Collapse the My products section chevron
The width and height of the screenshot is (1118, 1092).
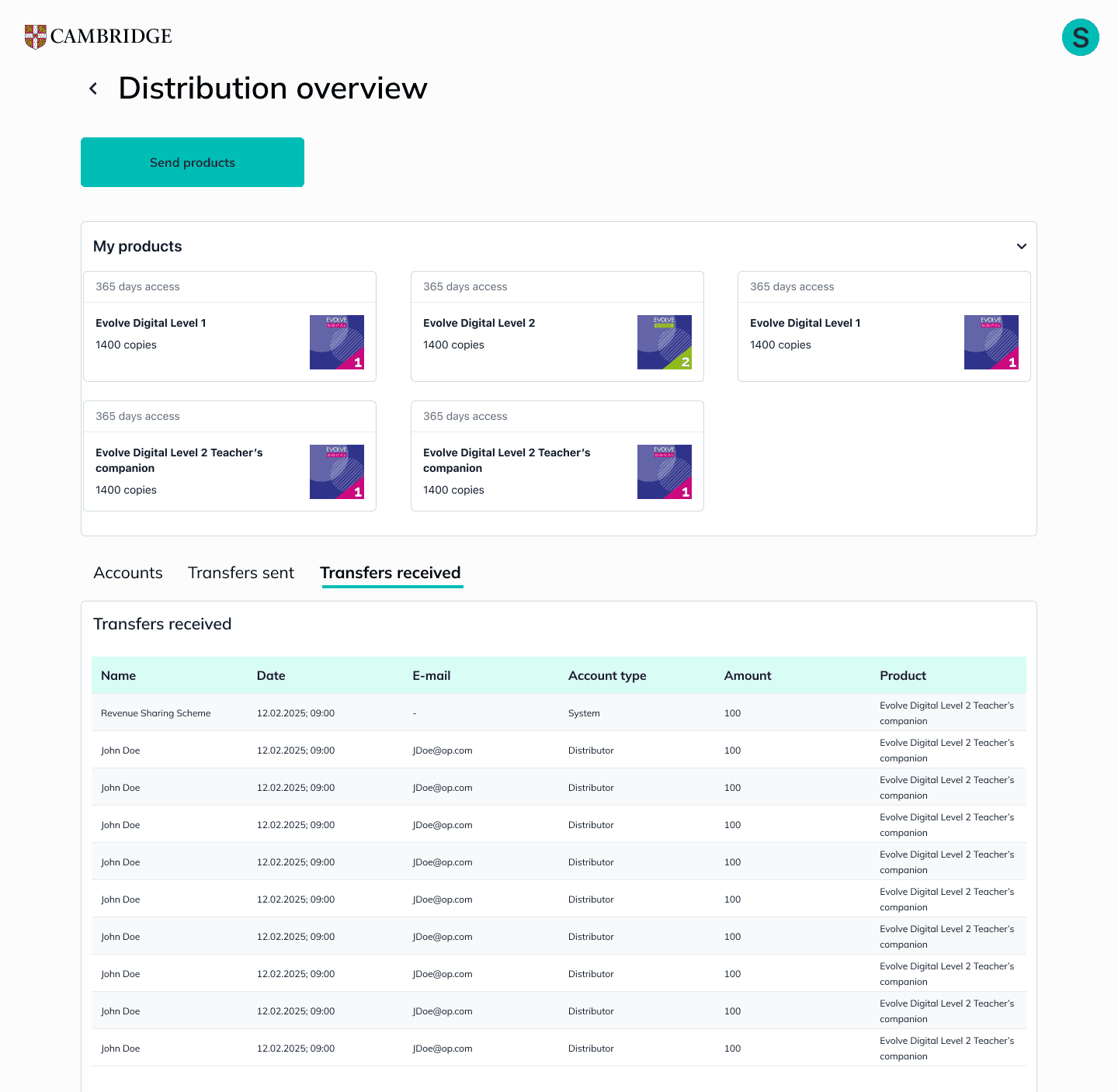[x=1022, y=246]
